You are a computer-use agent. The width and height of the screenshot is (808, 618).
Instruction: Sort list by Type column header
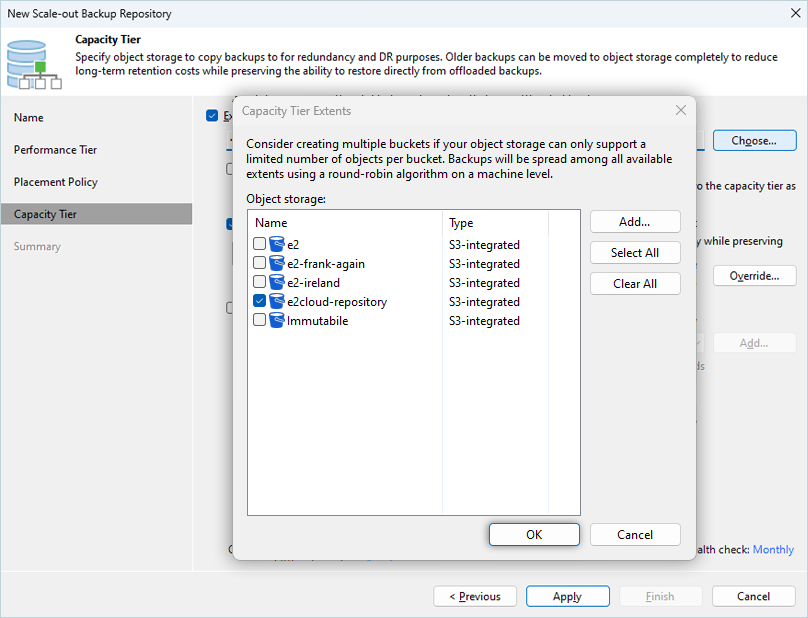click(510, 223)
